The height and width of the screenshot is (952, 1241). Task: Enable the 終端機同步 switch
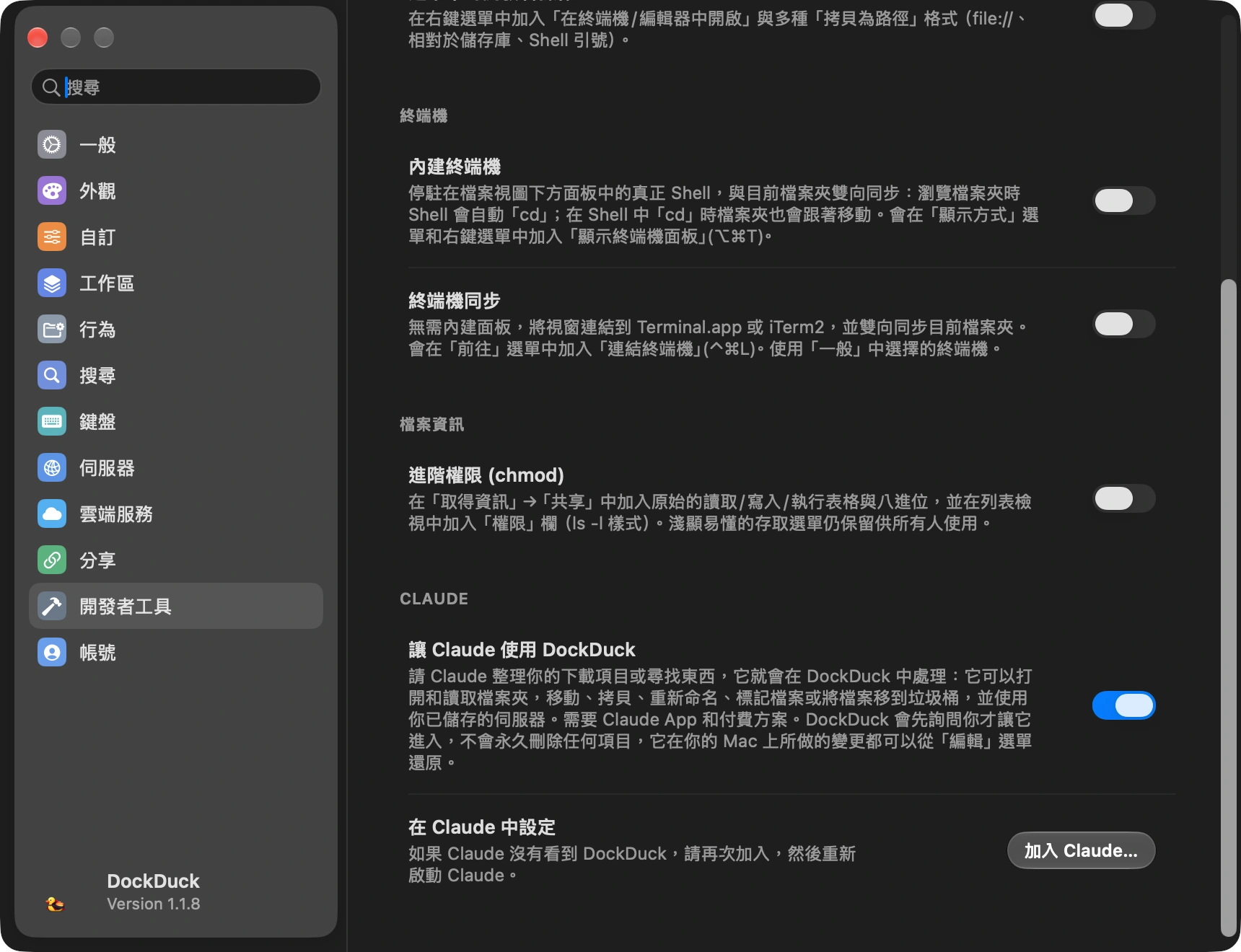pos(1123,324)
